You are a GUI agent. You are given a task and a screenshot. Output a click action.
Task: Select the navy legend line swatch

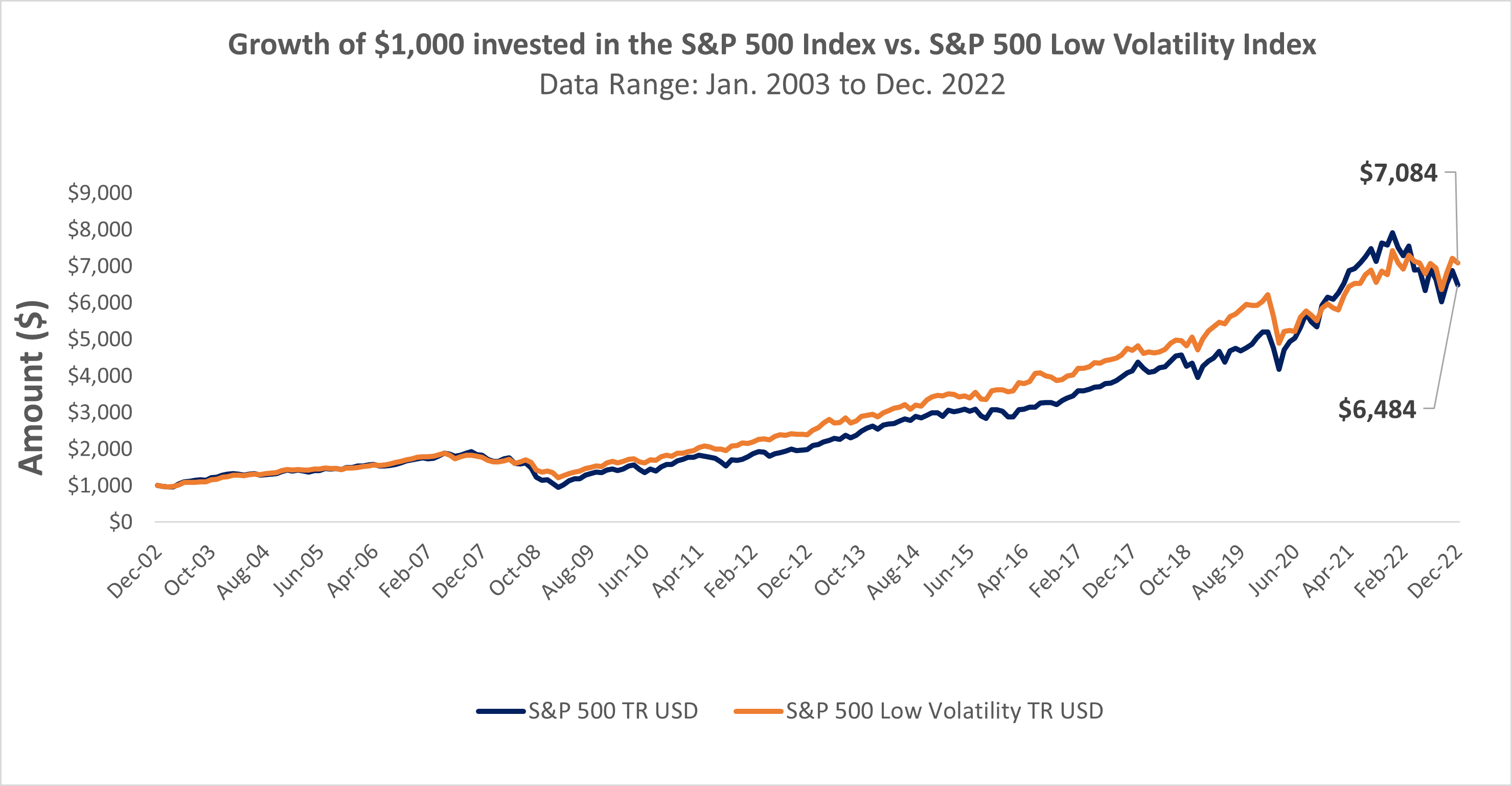coord(500,711)
